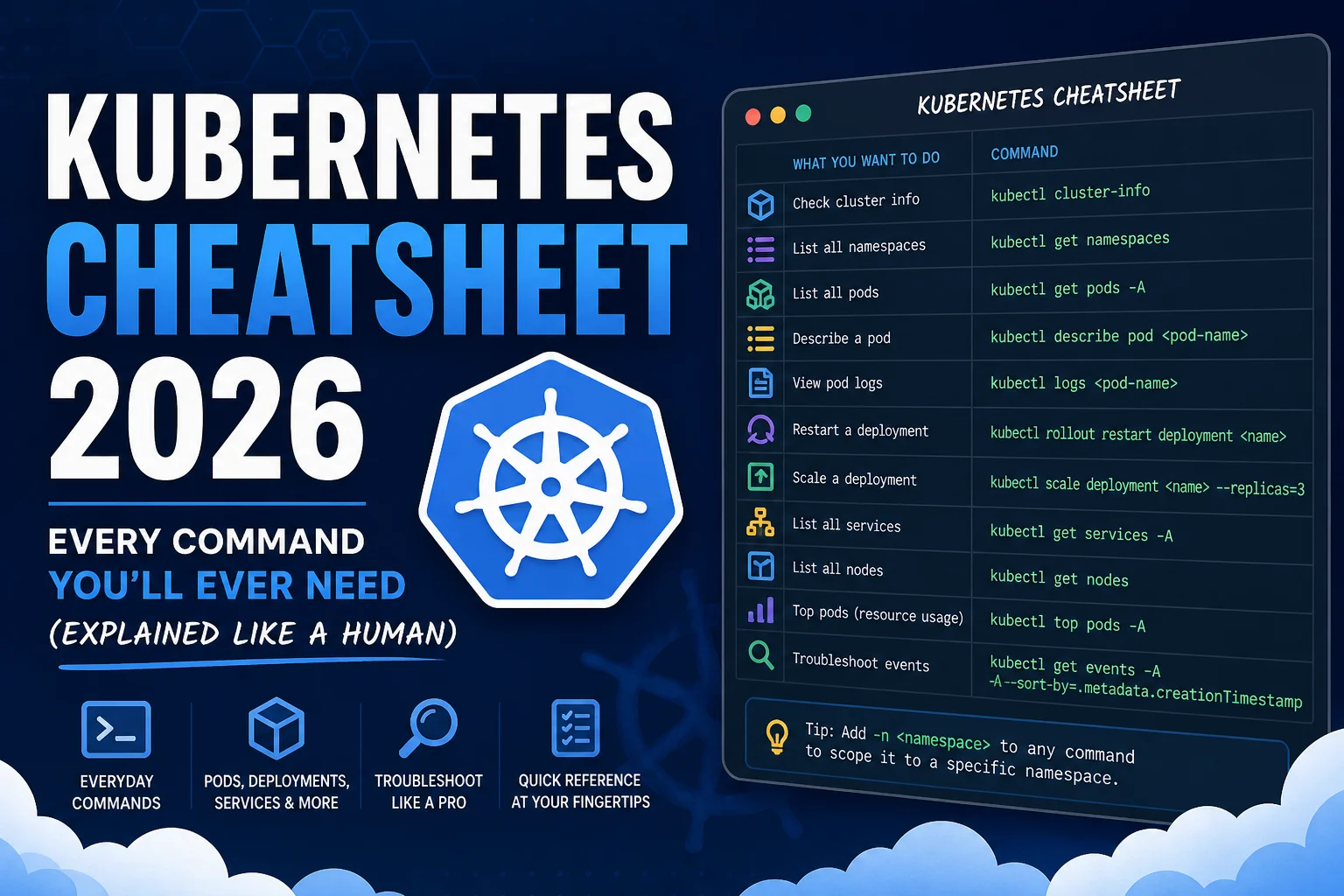
Task: Click the lightbulb icon in the Tip box
Action: [x=777, y=736]
